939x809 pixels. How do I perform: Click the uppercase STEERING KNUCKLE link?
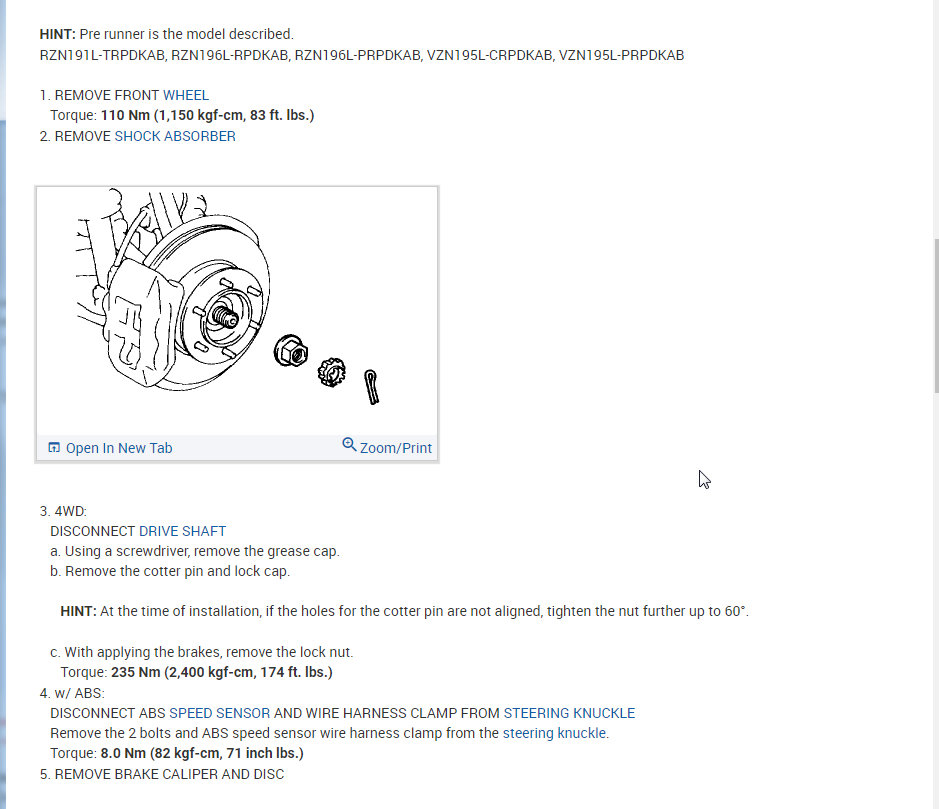pyautogui.click(x=569, y=713)
